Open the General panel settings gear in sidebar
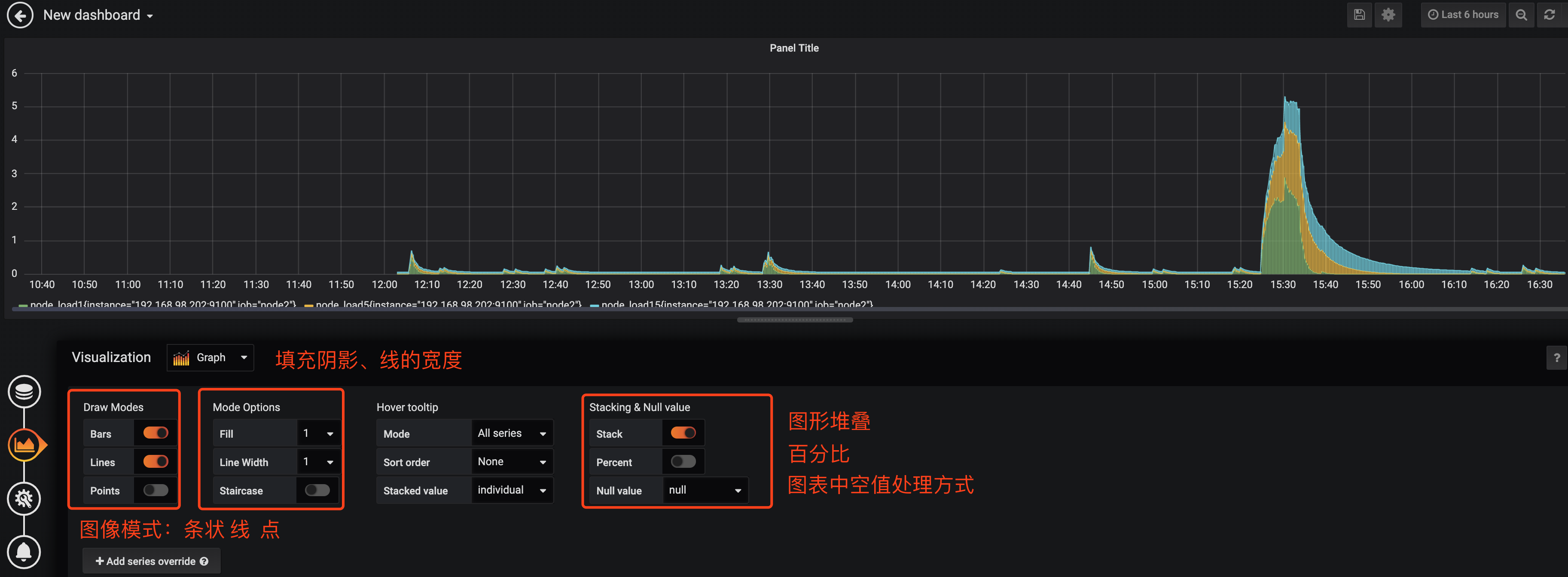 click(x=24, y=498)
